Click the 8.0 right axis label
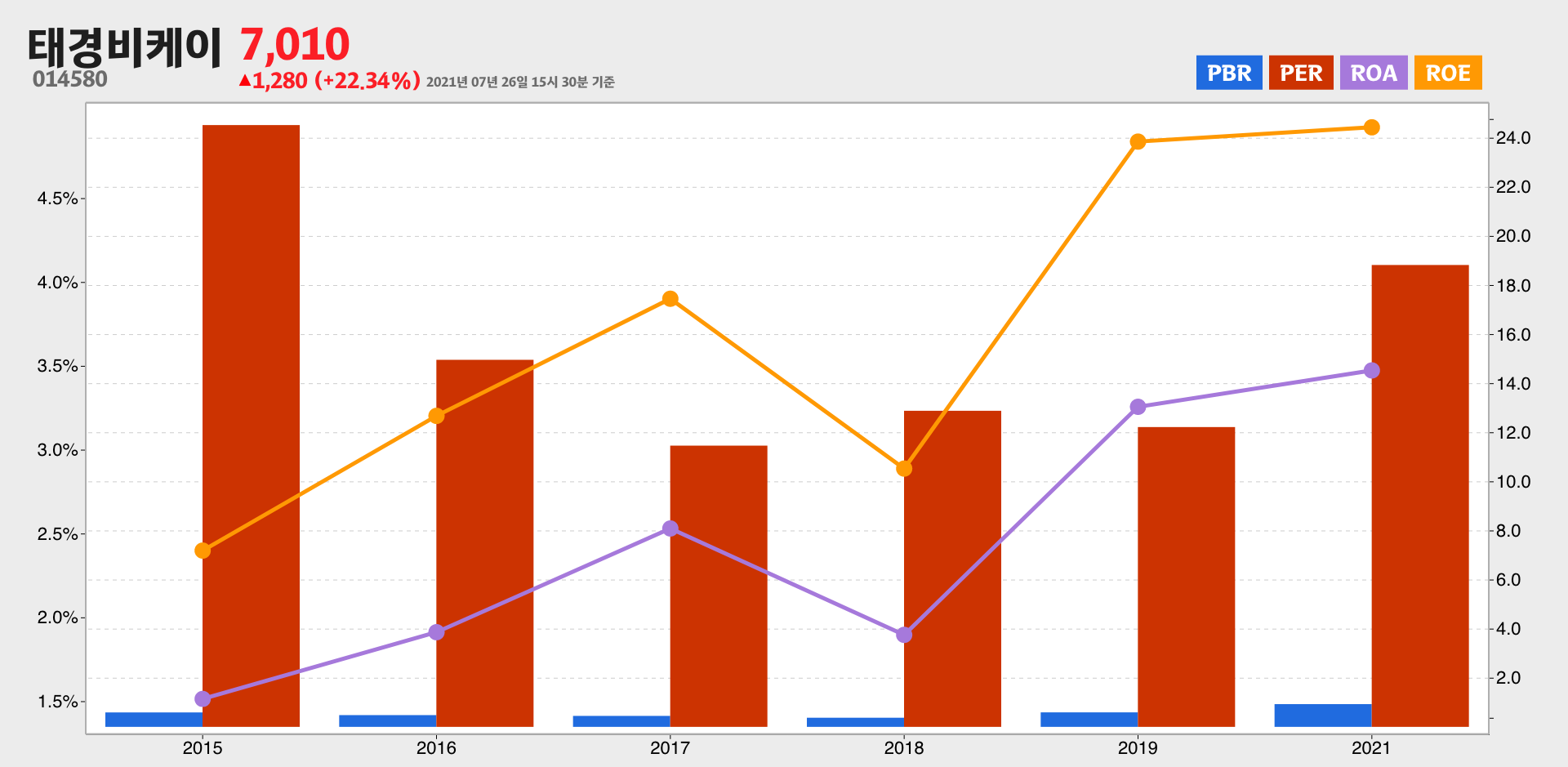 click(x=1508, y=531)
